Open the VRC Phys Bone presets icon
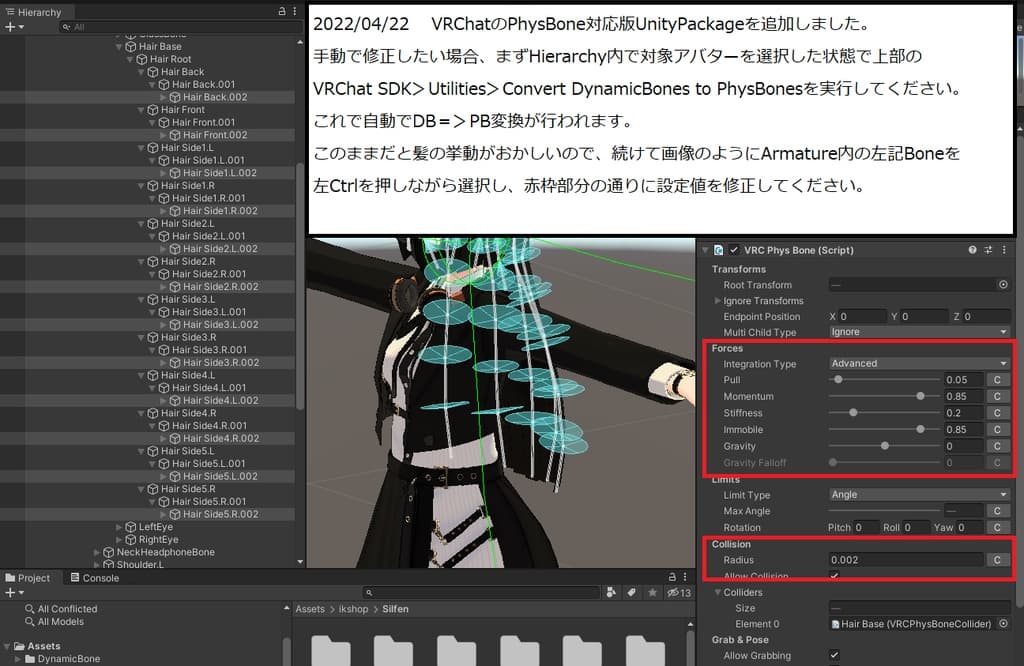The image size is (1024, 666). click(986, 249)
